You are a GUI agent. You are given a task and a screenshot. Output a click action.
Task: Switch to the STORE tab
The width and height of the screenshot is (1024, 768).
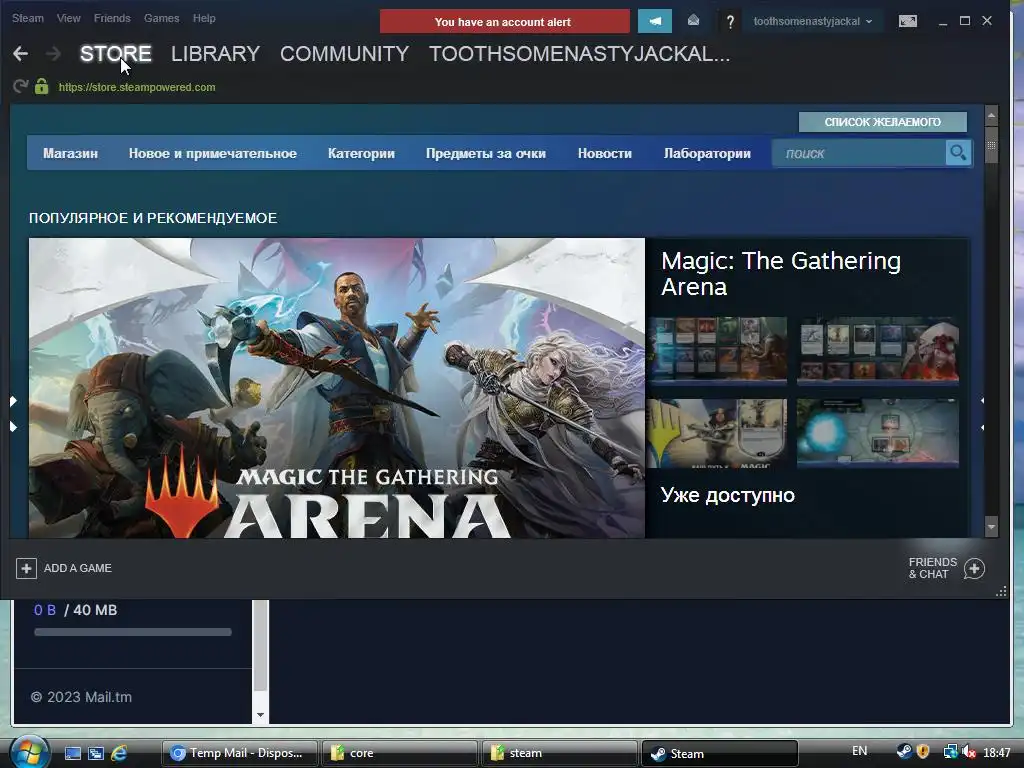pos(116,54)
